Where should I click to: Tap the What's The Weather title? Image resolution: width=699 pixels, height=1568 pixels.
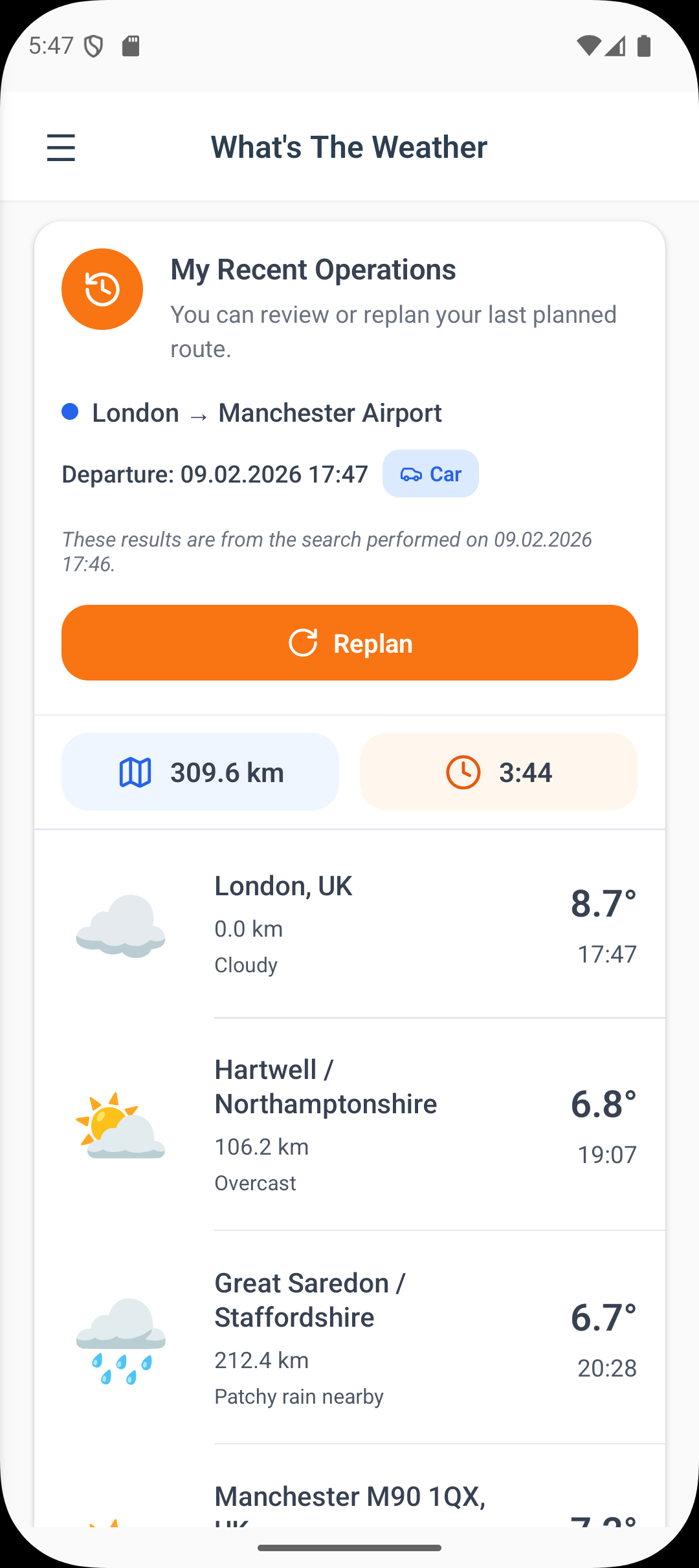click(349, 147)
